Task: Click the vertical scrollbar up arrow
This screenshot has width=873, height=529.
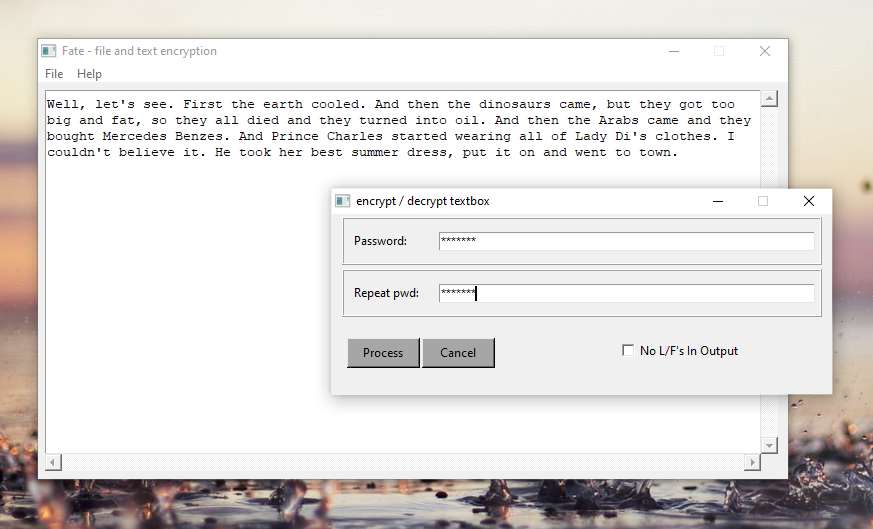Action: (769, 99)
